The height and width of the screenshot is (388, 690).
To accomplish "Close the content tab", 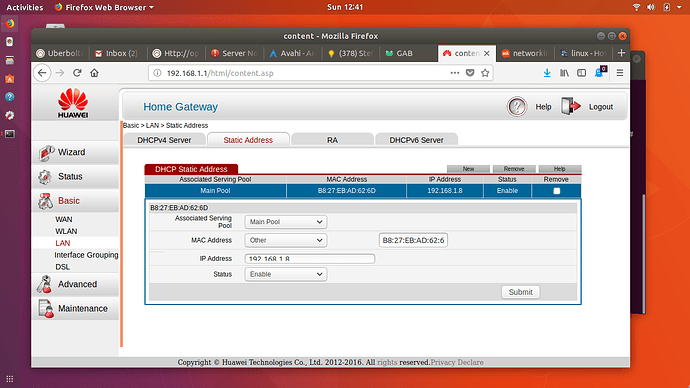I will (x=487, y=53).
